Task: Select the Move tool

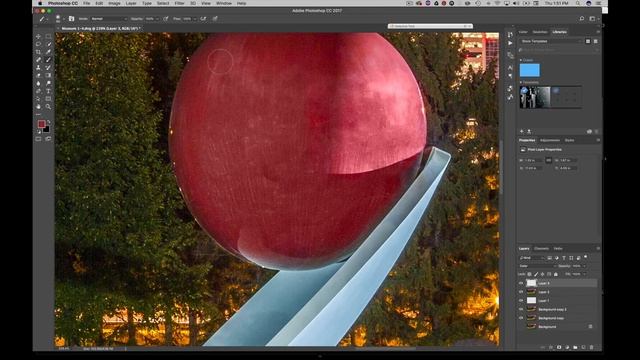Action: [x=38, y=36]
